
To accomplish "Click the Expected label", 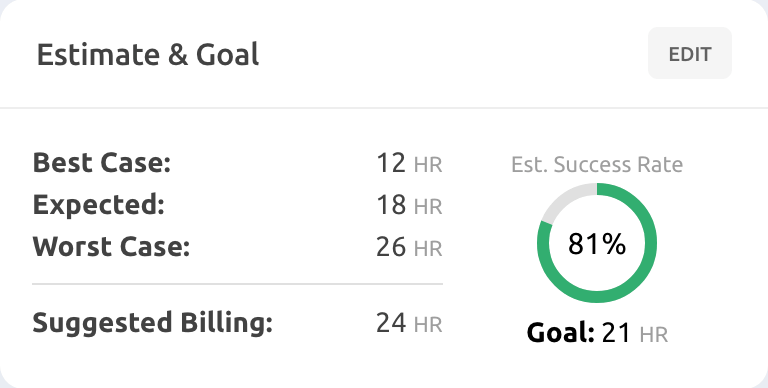I will pyautogui.click(x=98, y=205).
